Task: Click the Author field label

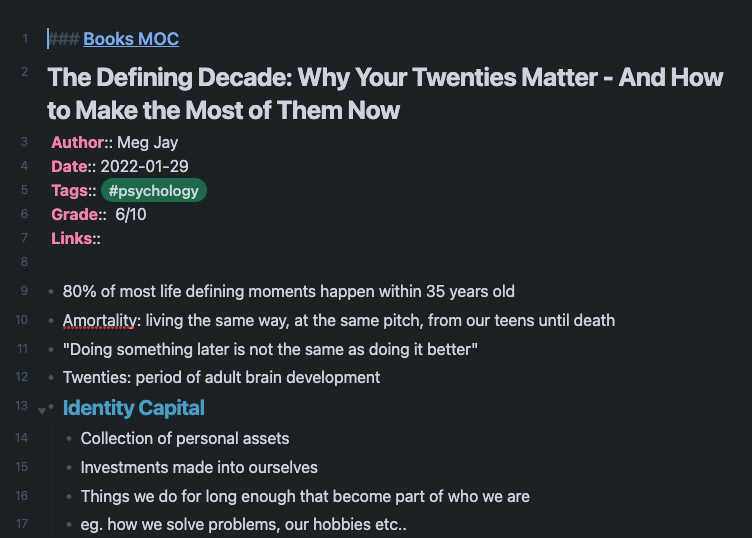Action: pyautogui.click(x=78, y=142)
